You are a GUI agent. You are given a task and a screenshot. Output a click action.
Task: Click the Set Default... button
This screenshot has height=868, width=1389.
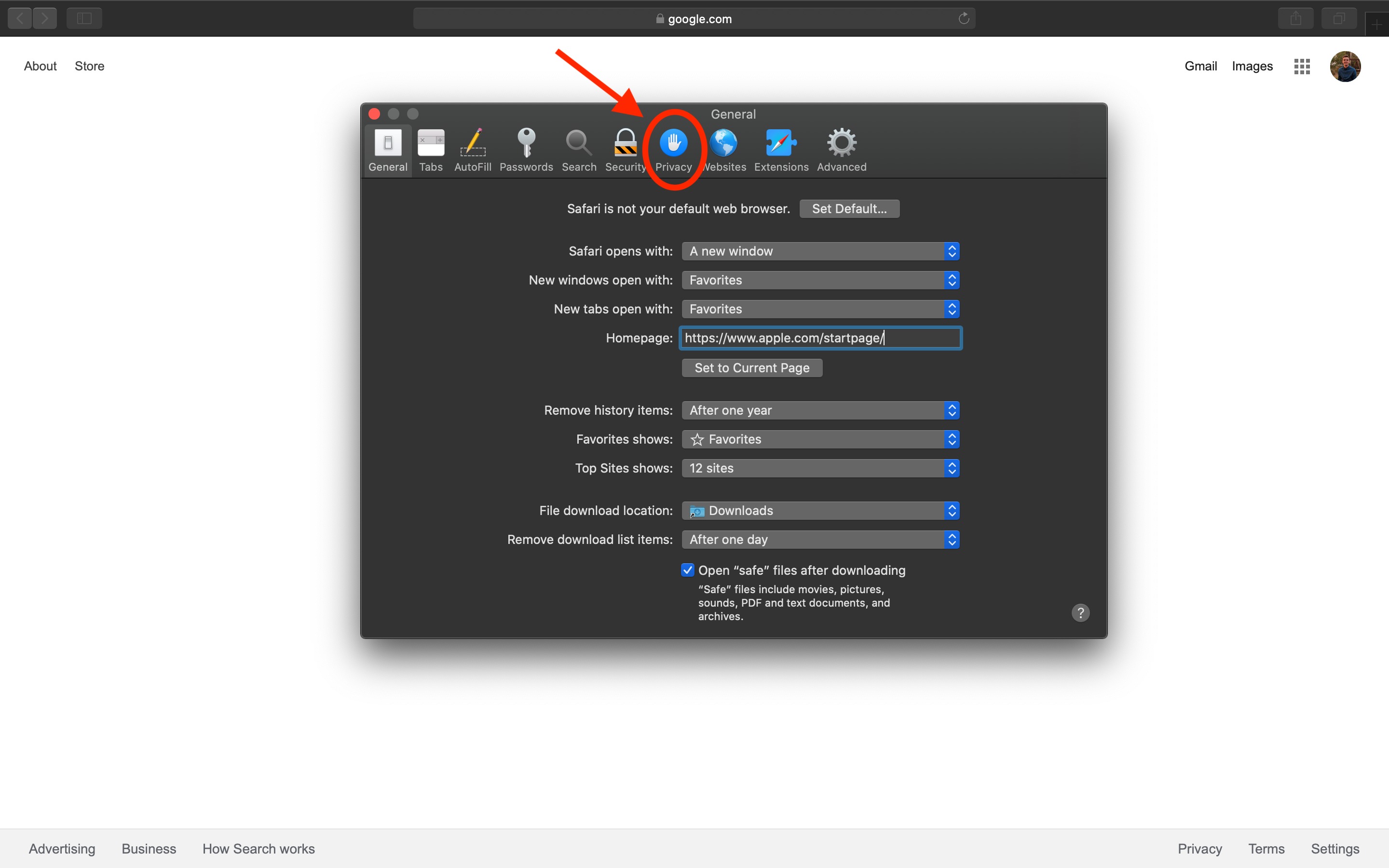(849, 209)
